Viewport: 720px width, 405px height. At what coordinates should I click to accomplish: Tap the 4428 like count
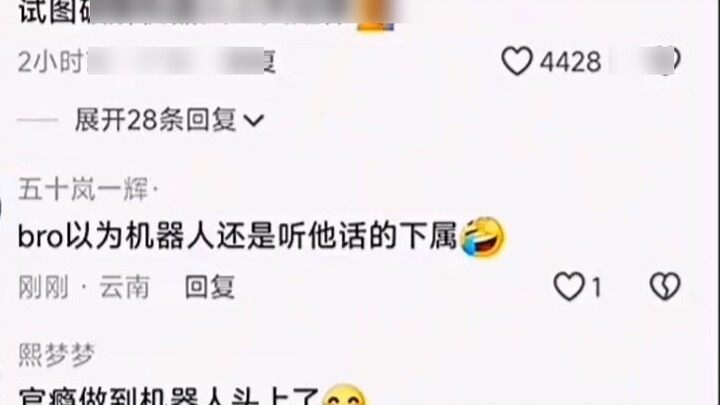tap(570, 62)
